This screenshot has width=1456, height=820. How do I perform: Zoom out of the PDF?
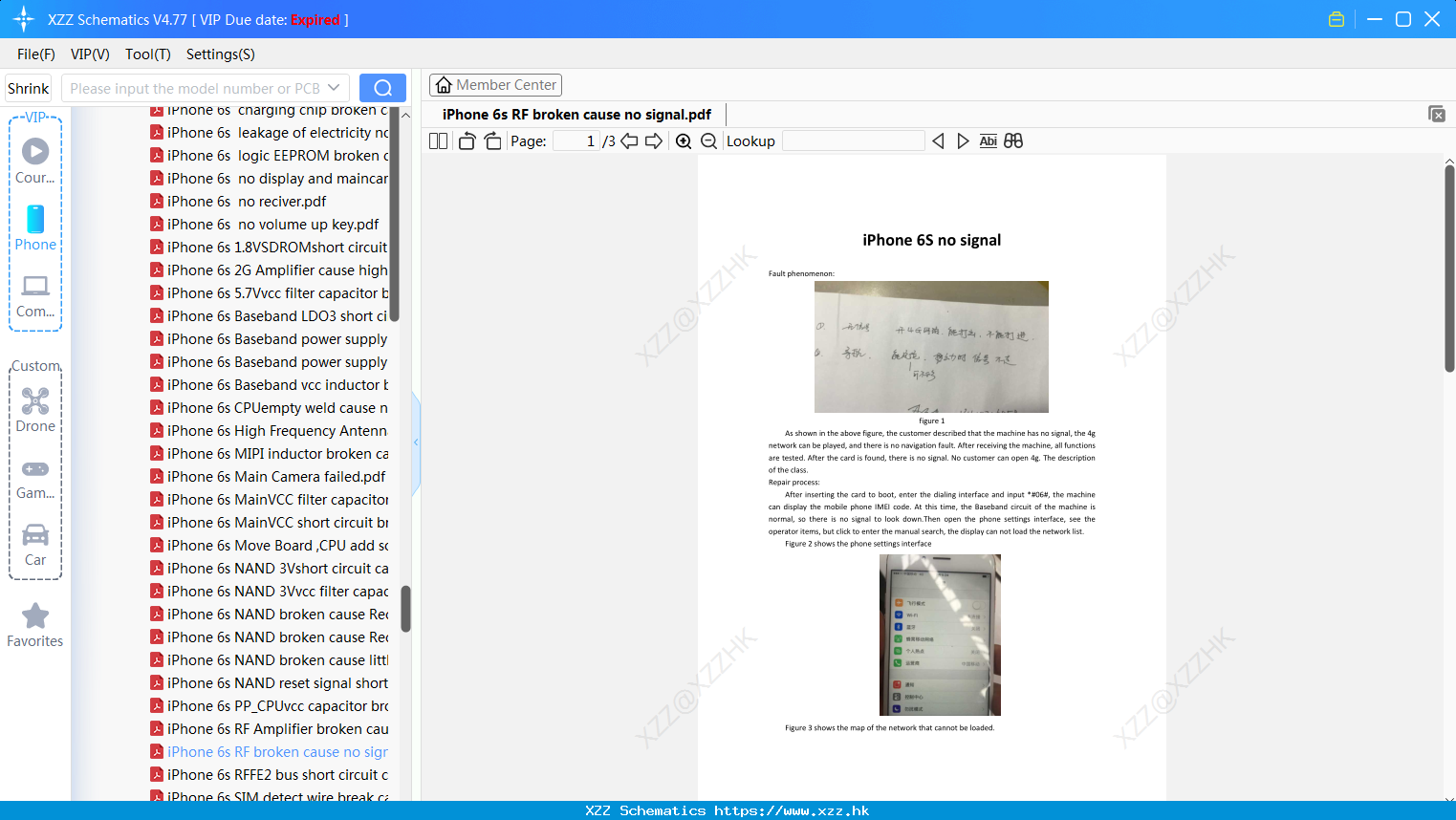pyautogui.click(x=708, y=140)
